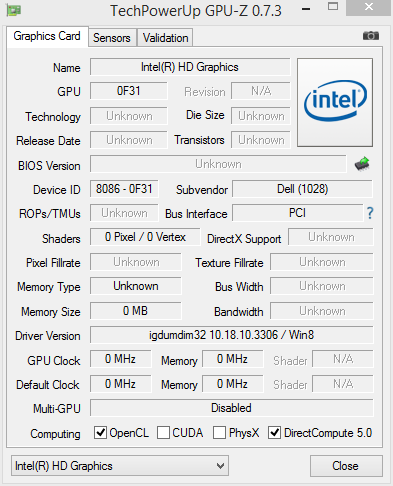Minimize the GPU-Z window
Screen dimensions: 393x486
pyautogui.click(x=306, y=9)
